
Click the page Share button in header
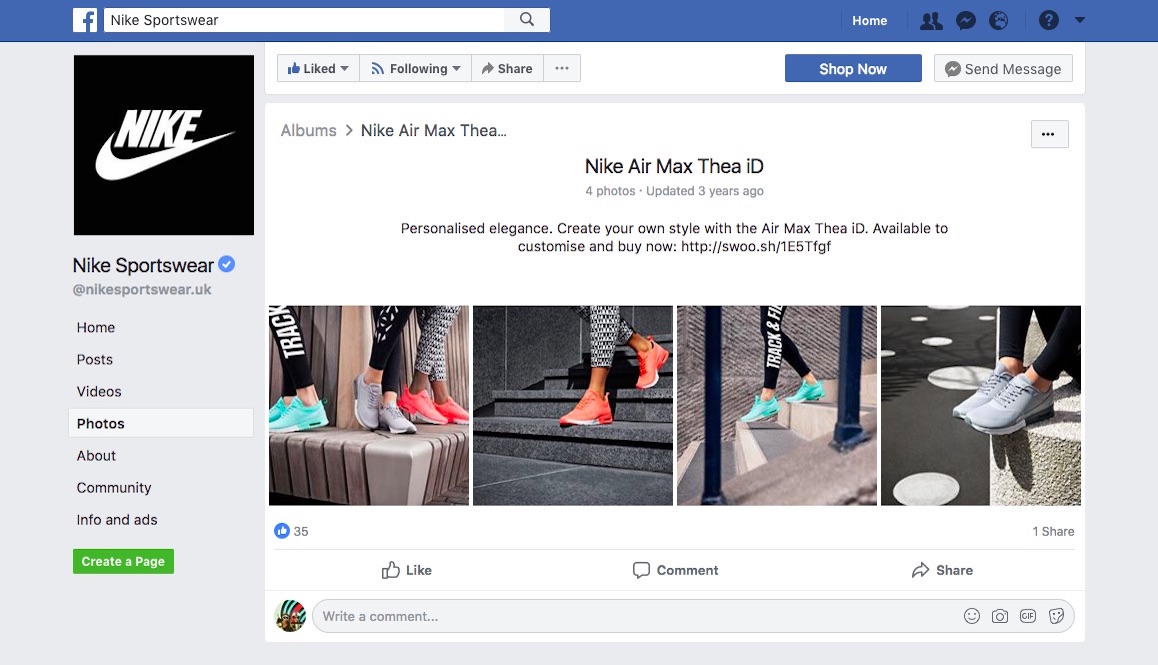click(507, 68)
